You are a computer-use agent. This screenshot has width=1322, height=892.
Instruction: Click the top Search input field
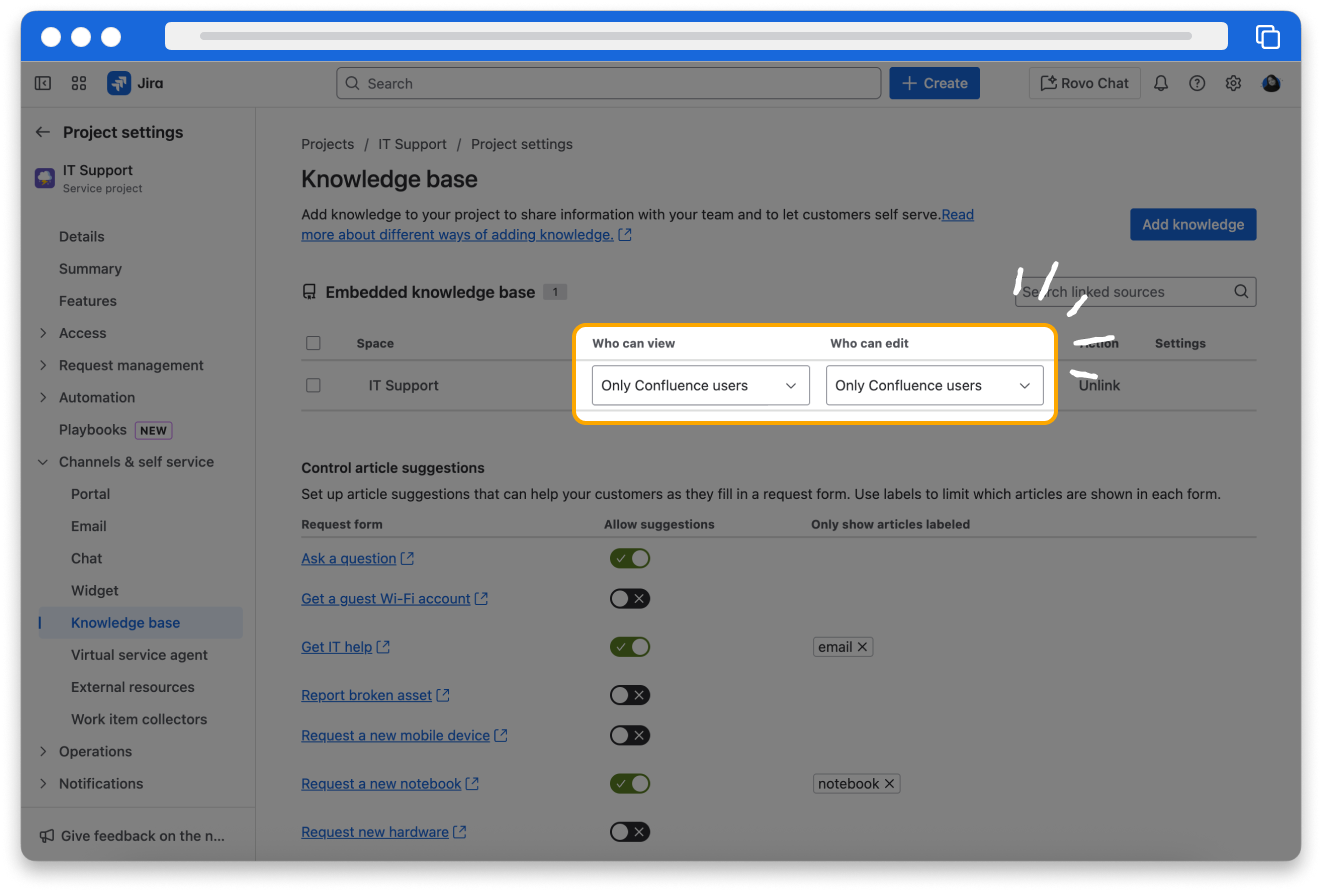608,84
